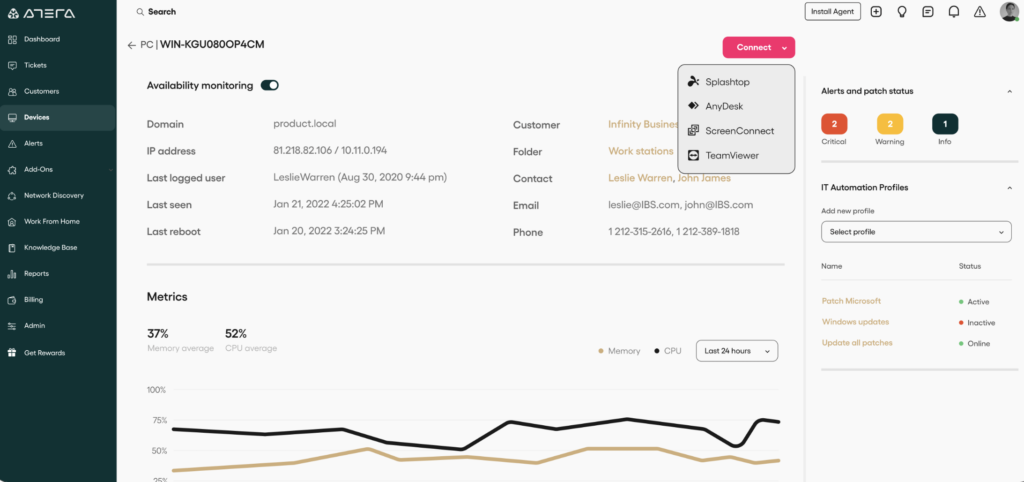Go back with the arrow icon
The image size is (1024, 482).
(x=132, y=45)
